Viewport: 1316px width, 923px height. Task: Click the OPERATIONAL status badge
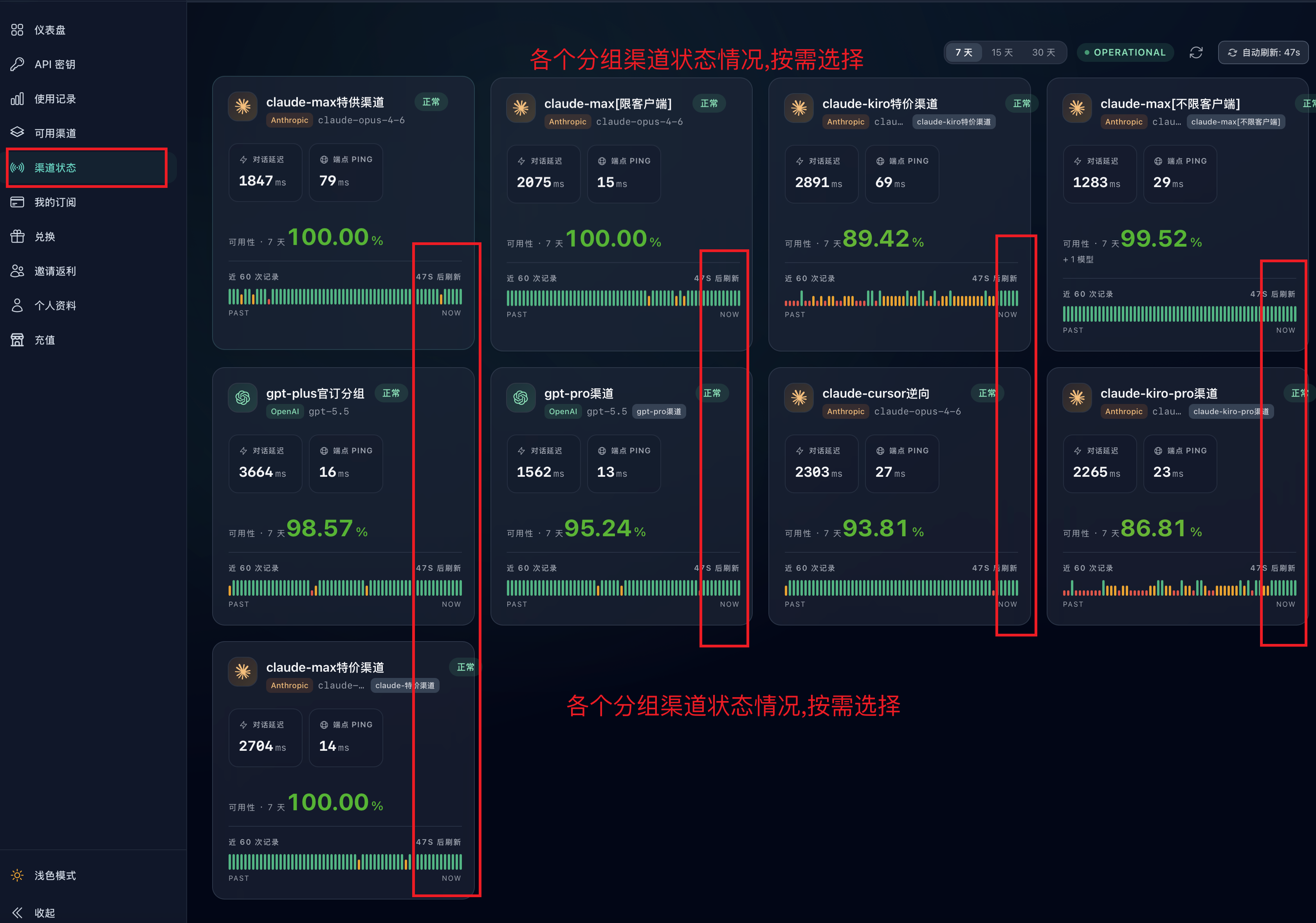coord(1125,52)
